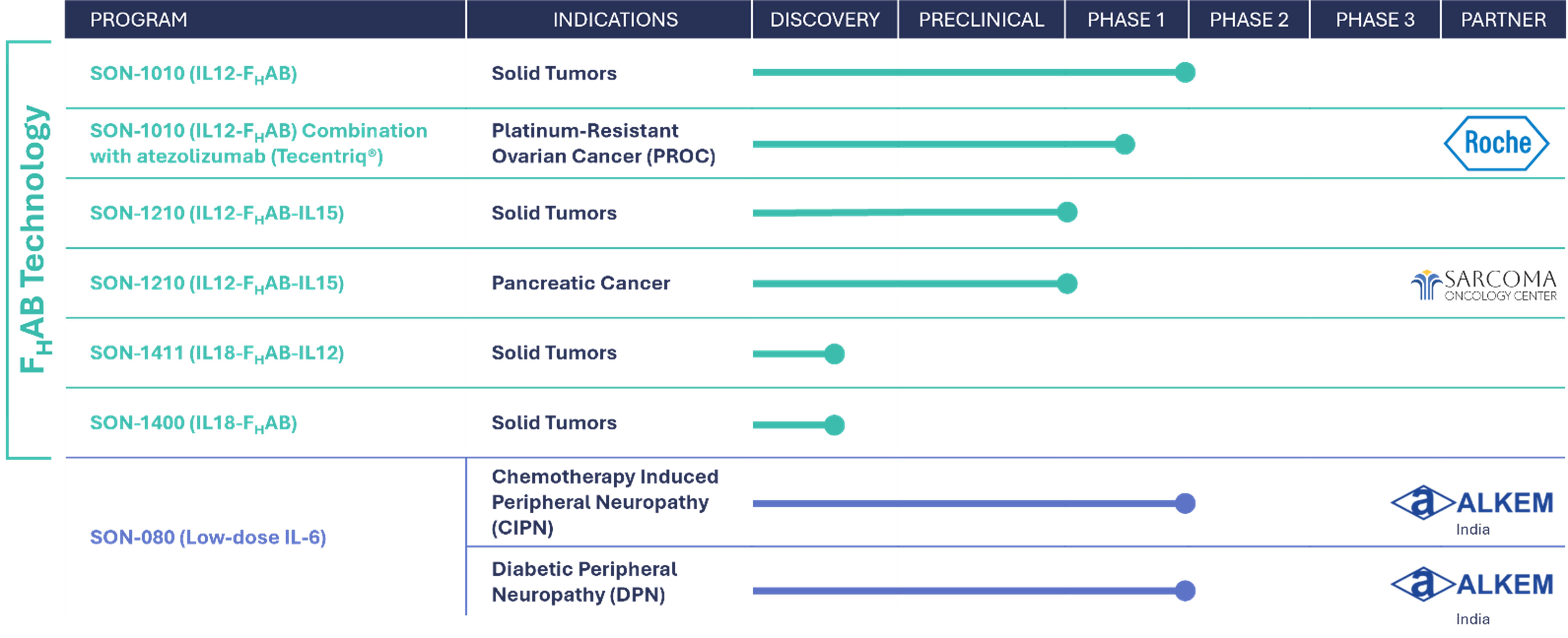
Task: Select the PROGRAM column header
Action: tap(139, 20)
